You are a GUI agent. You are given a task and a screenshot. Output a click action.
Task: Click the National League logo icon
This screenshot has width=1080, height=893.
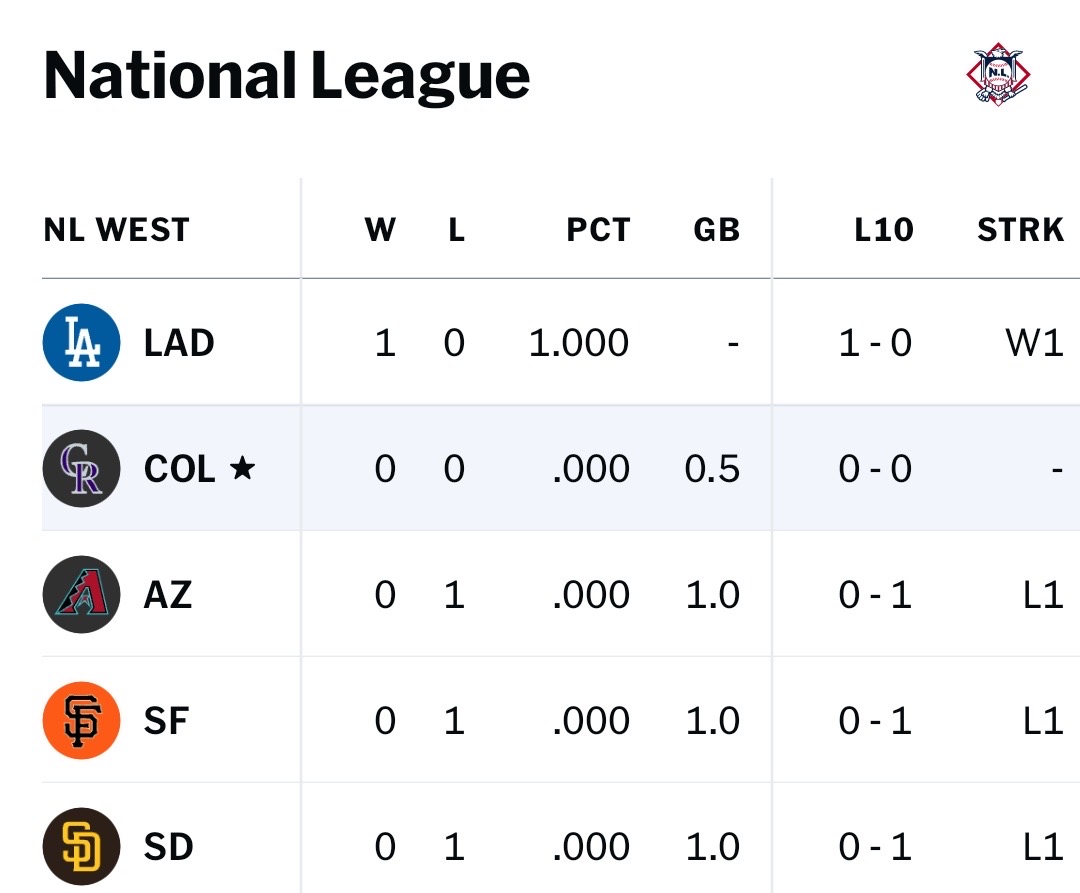pos(997,74)
